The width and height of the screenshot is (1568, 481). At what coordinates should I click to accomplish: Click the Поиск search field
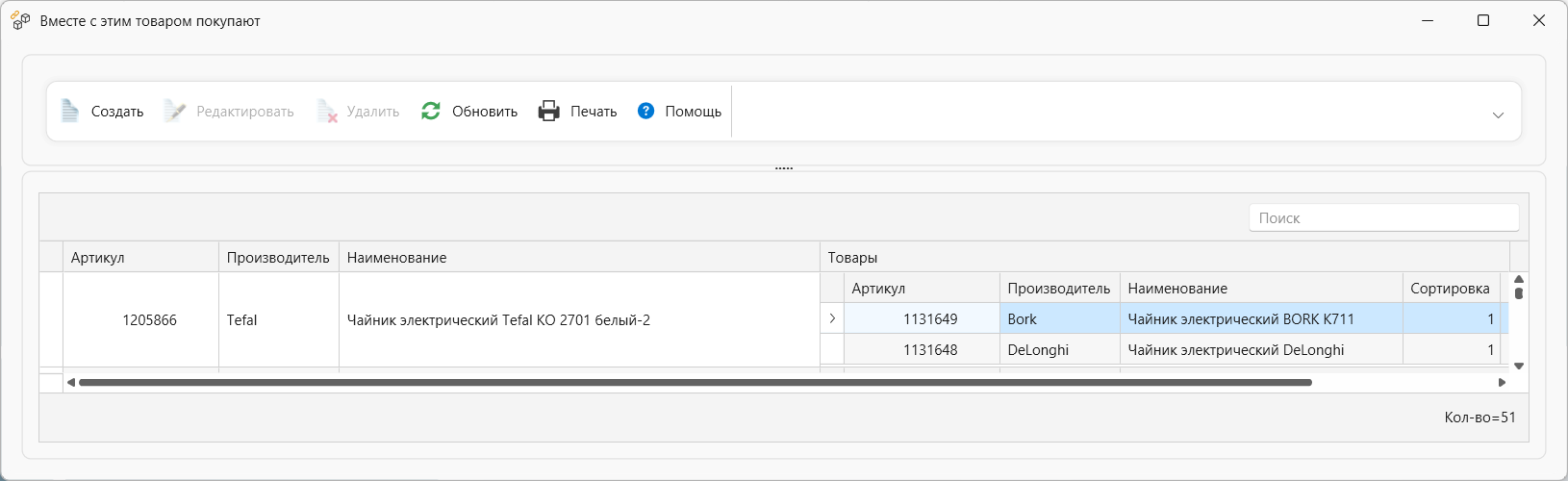1383,218
